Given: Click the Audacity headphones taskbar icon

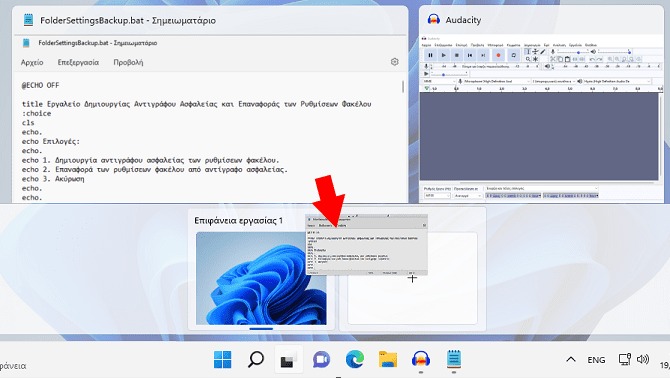Looking at the screenshot, I should (421, 359).
